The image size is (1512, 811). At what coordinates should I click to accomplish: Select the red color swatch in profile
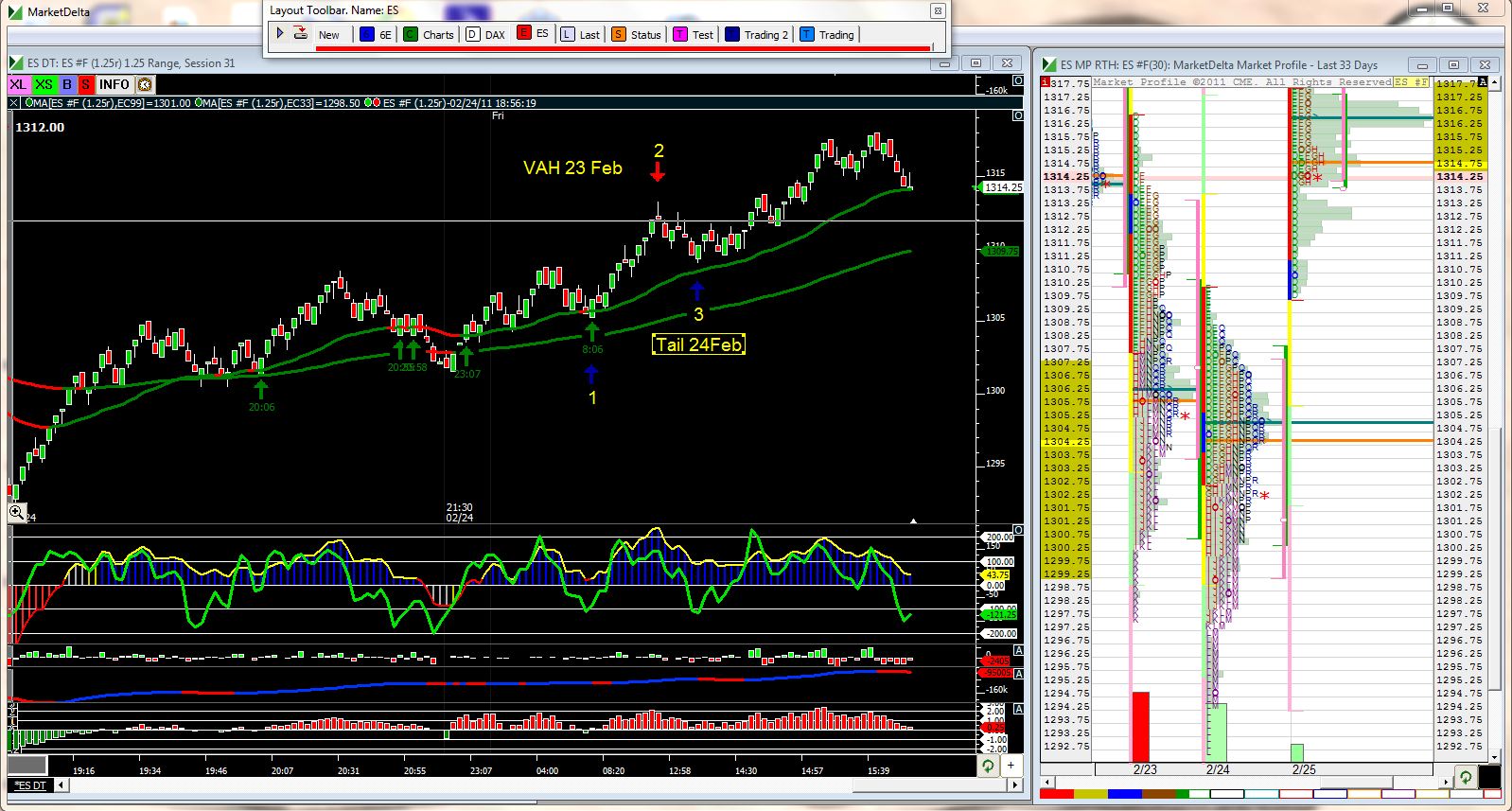(x=1056, y=794)
